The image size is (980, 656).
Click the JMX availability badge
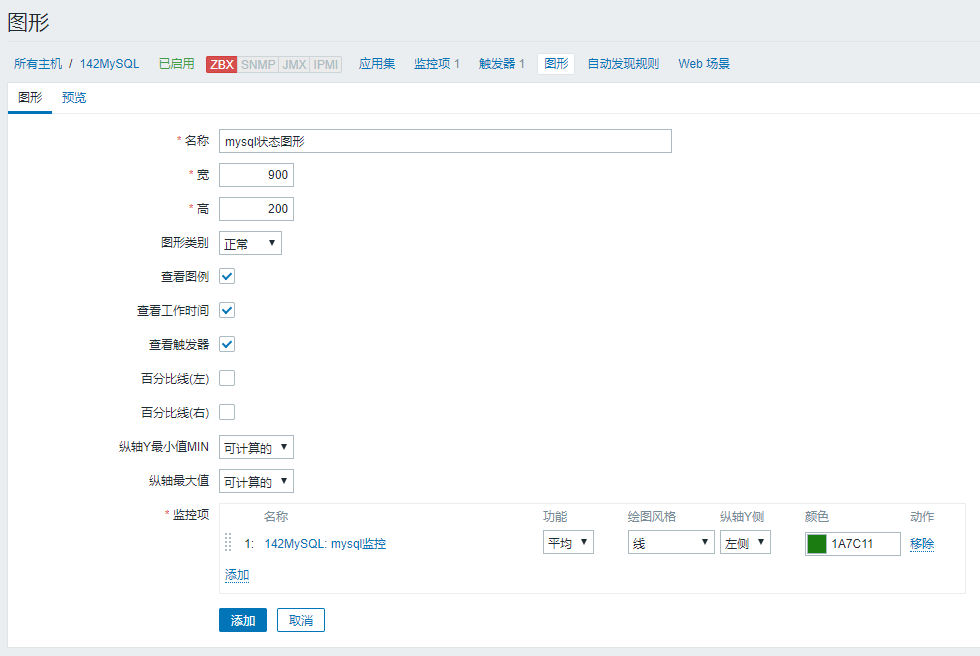[x=294, y=64]
